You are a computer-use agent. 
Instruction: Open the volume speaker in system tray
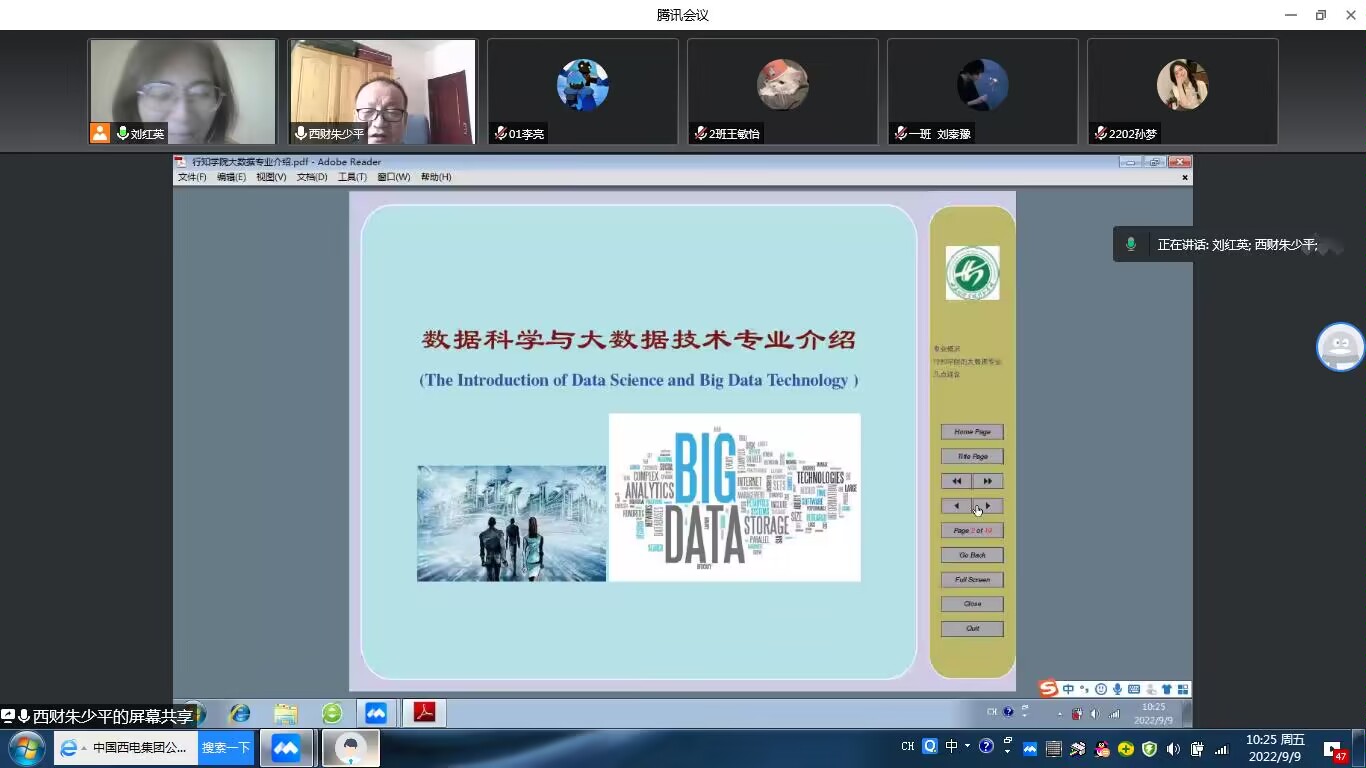(x=1173, y=749)
